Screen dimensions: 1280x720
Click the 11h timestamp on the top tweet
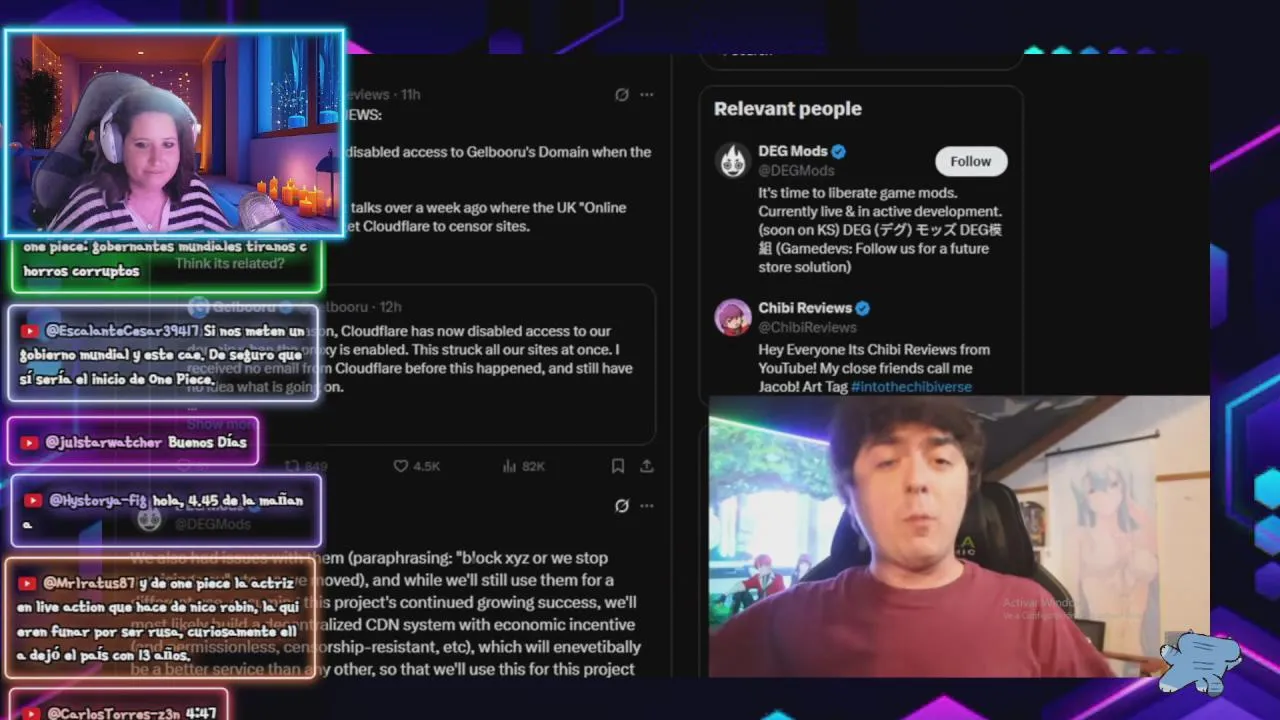tap(410, 94)
